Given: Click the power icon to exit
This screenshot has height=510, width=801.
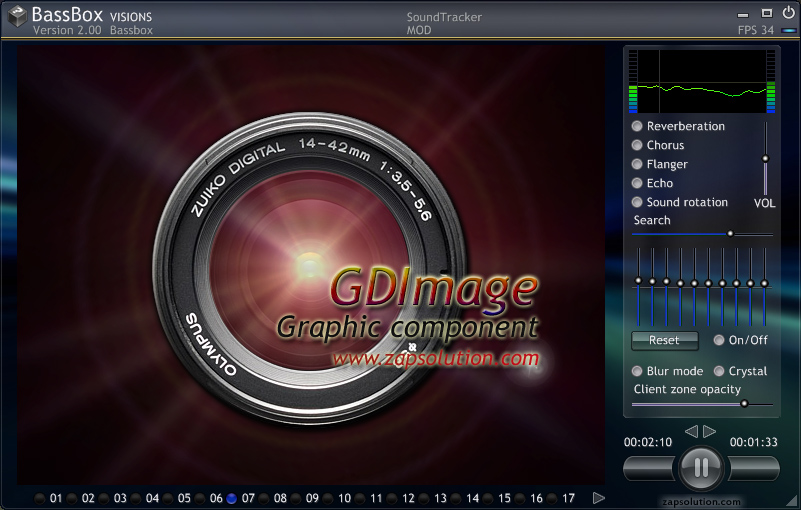Looking at the screenshot, I should coord(788,12).
